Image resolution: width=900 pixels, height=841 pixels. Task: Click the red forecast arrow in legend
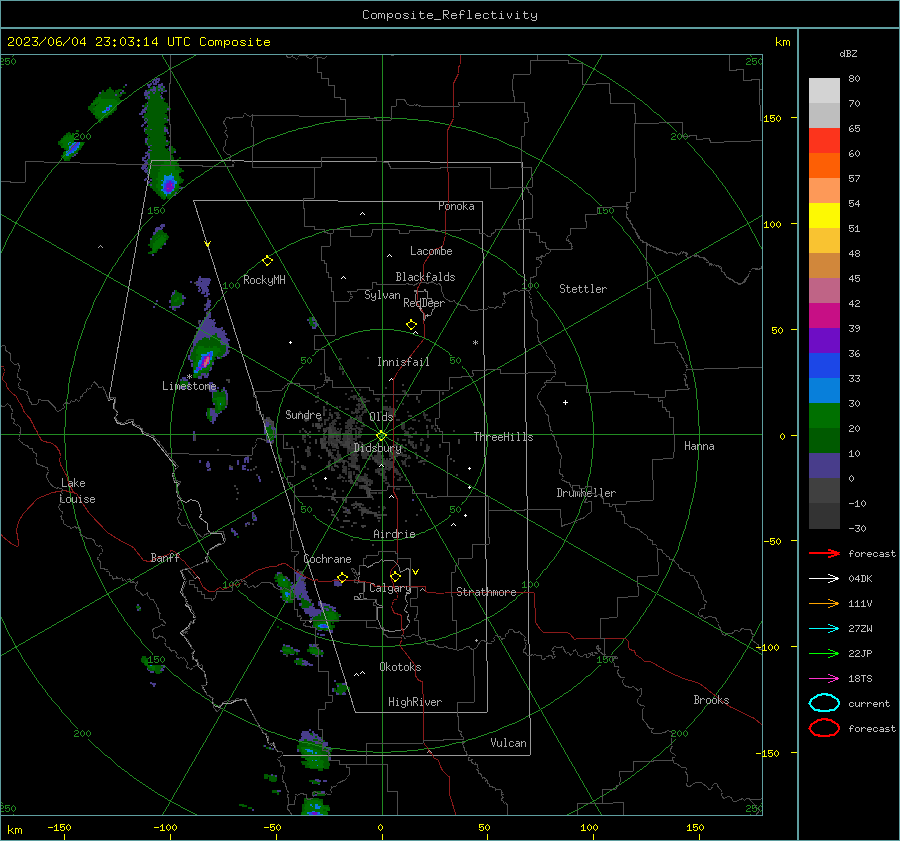pos(824,553)
